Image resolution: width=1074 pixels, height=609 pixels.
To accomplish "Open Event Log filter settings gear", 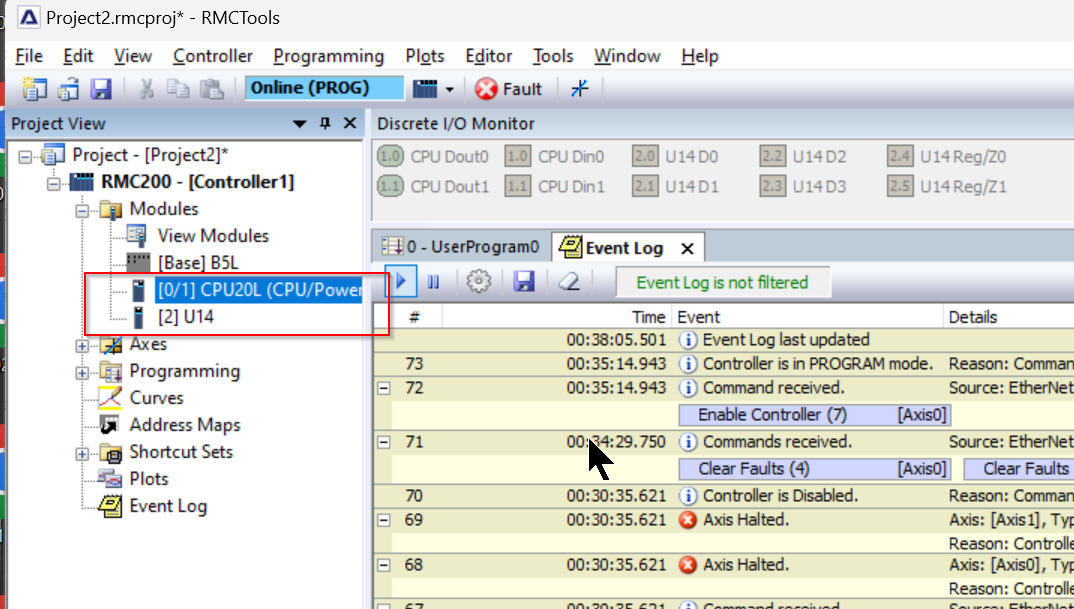I will (x=479, y=282).
